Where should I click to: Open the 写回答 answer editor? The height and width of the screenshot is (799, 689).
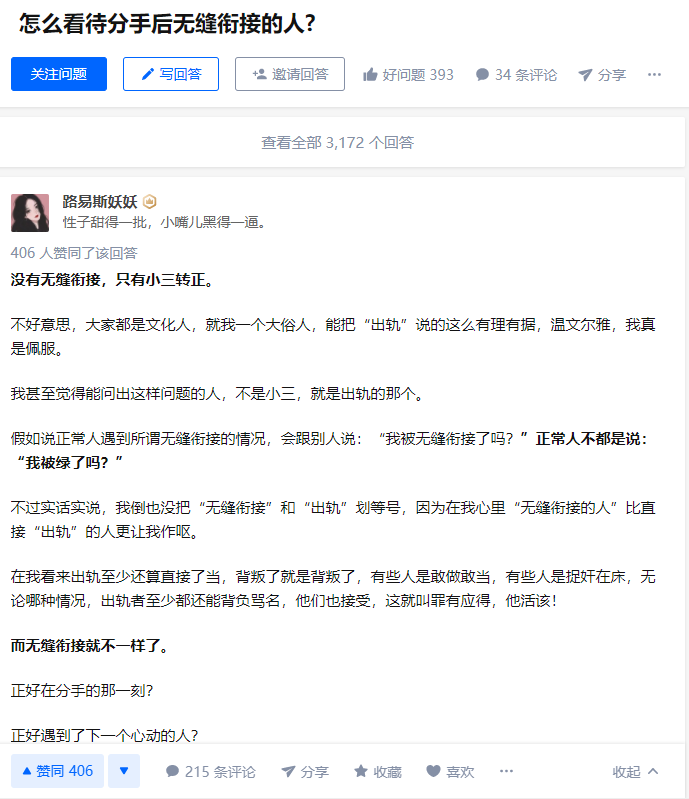(x=171, y=74)
